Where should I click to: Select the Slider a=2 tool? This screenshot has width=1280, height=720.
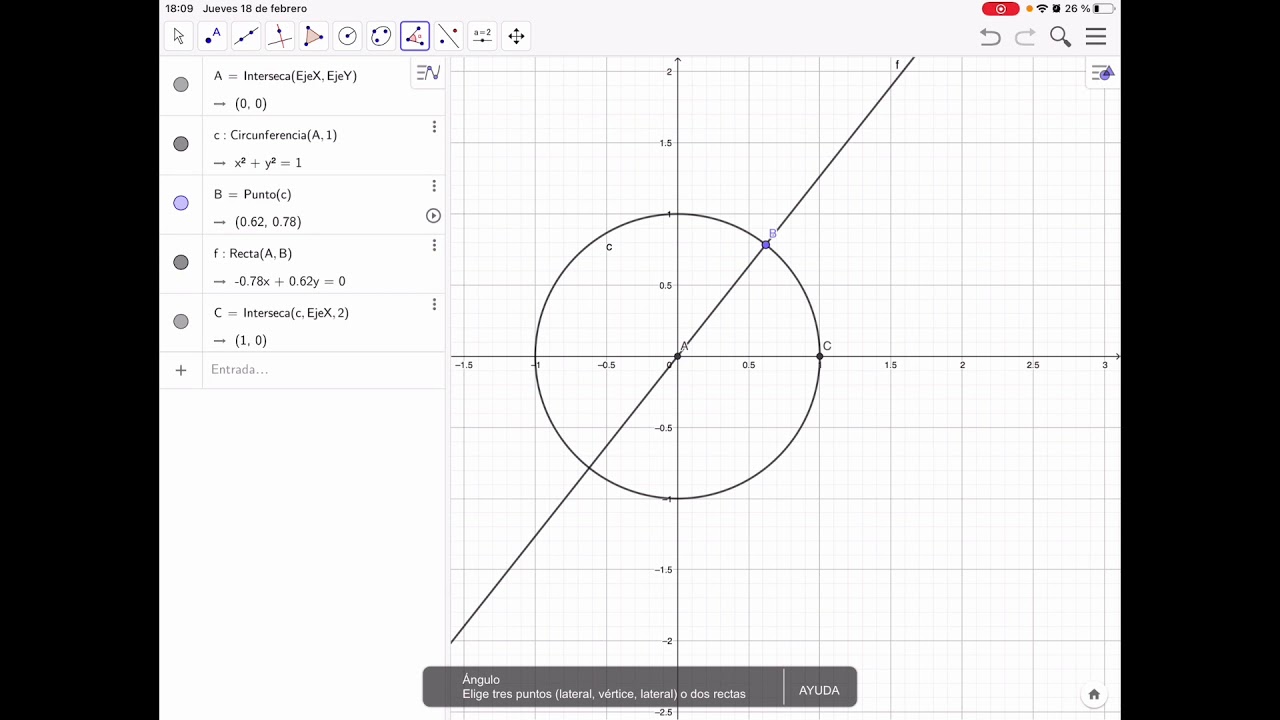click(x=482, y=37)
